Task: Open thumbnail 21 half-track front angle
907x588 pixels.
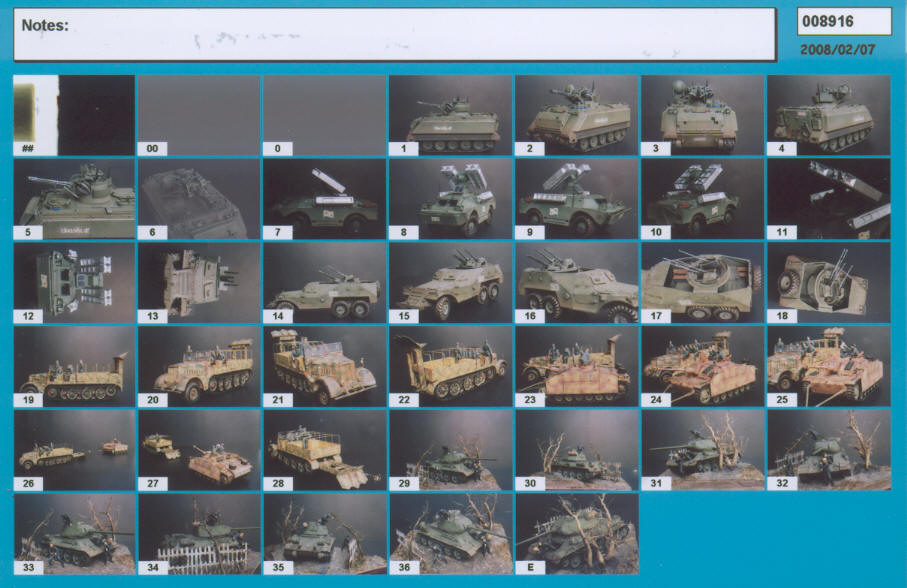Action: (x=325, y=367)
